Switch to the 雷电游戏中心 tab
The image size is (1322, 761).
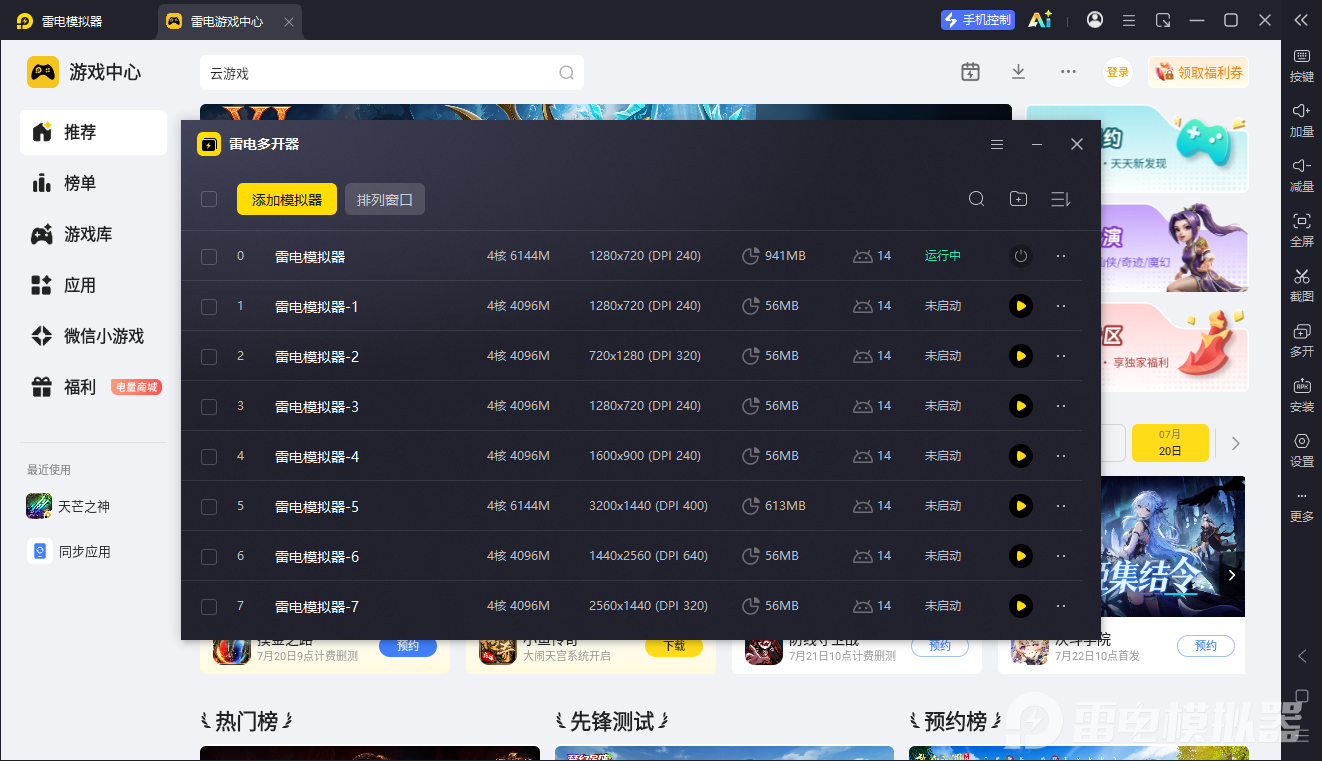click(x=230, y=21)
